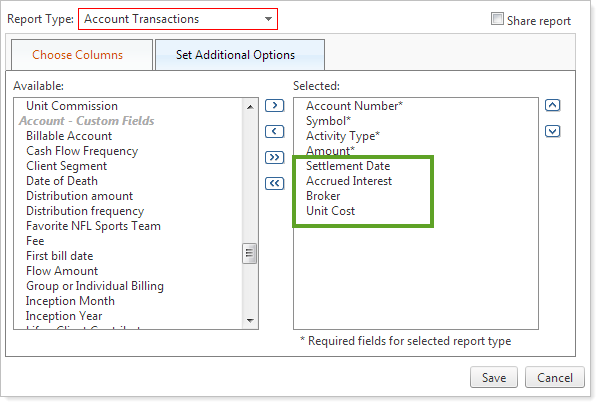Select Broker in the Selected list

(x=323, y=196)
